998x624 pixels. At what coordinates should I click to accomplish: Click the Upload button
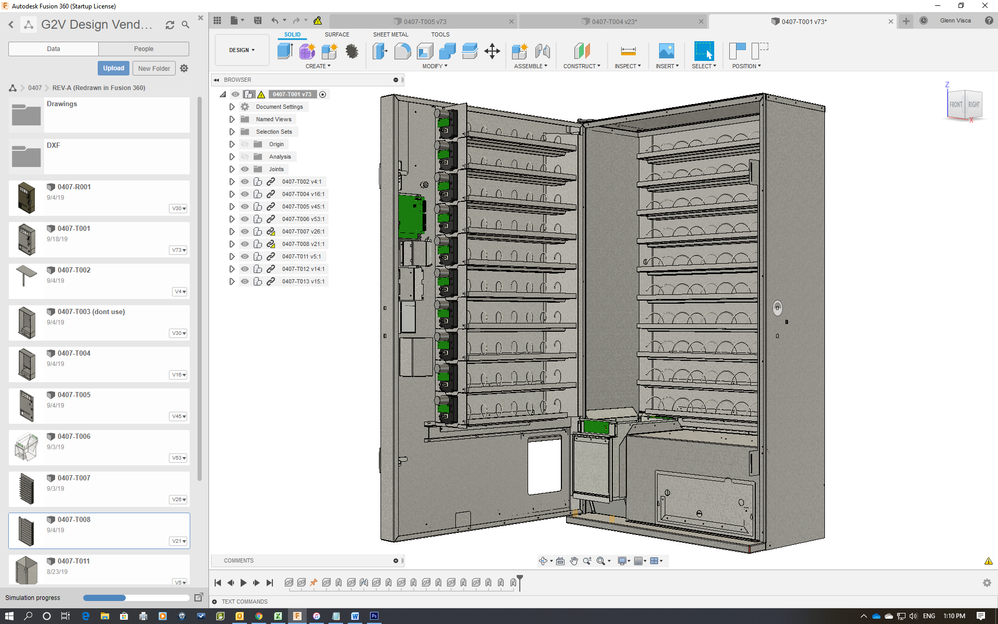pyautogui.click(x=114, y=68)
